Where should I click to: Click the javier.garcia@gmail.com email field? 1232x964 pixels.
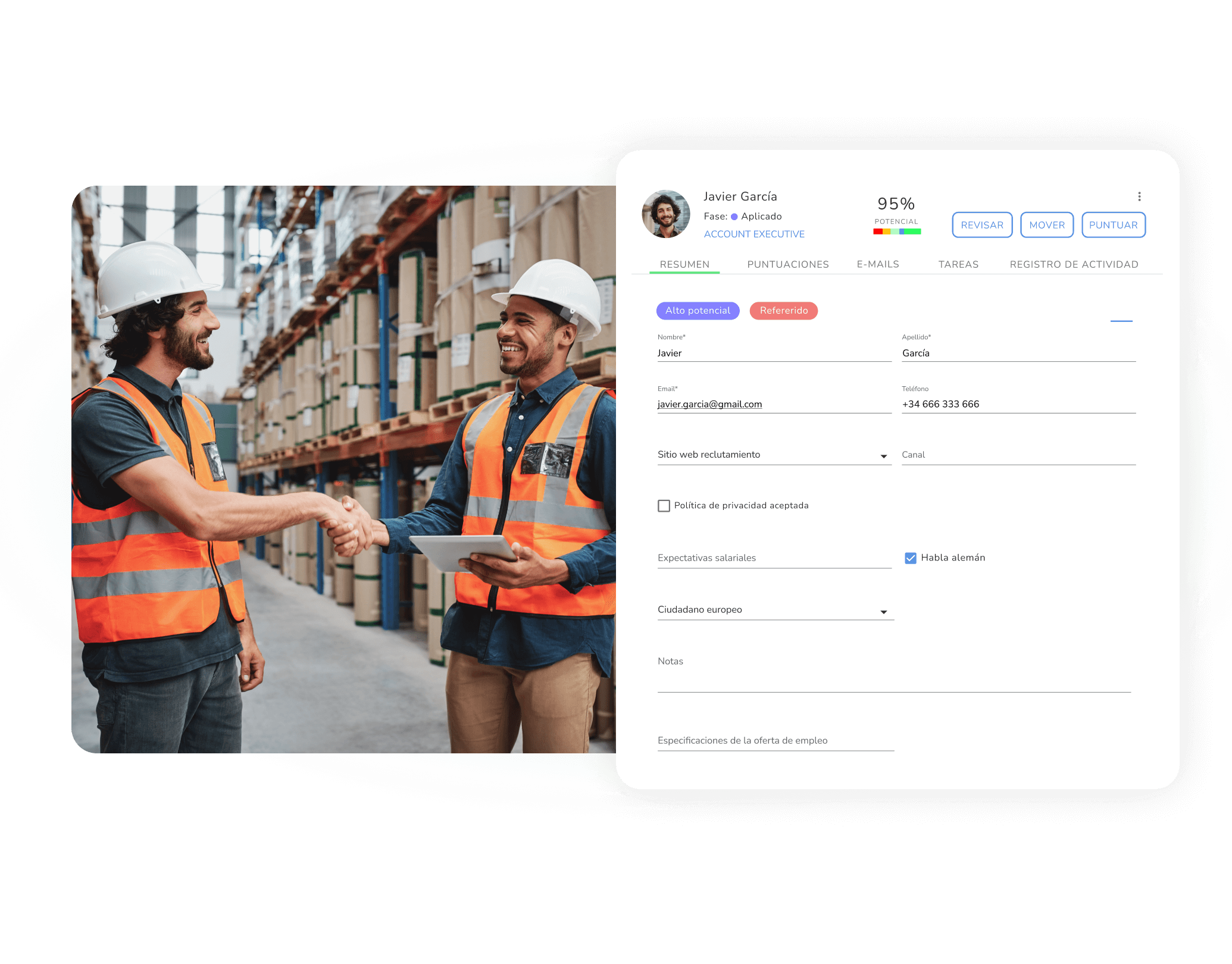709,405
